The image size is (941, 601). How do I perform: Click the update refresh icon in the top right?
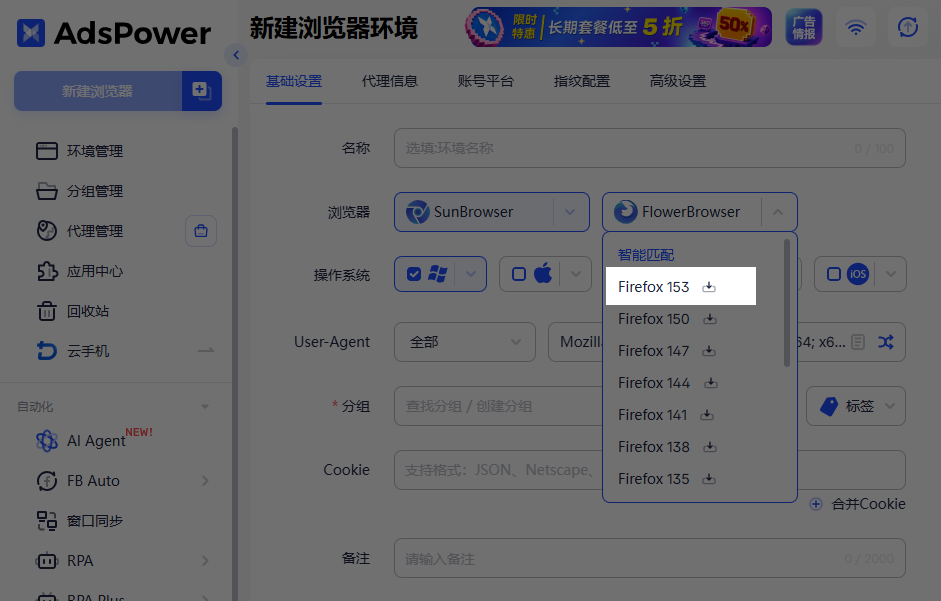pos(907,27)
